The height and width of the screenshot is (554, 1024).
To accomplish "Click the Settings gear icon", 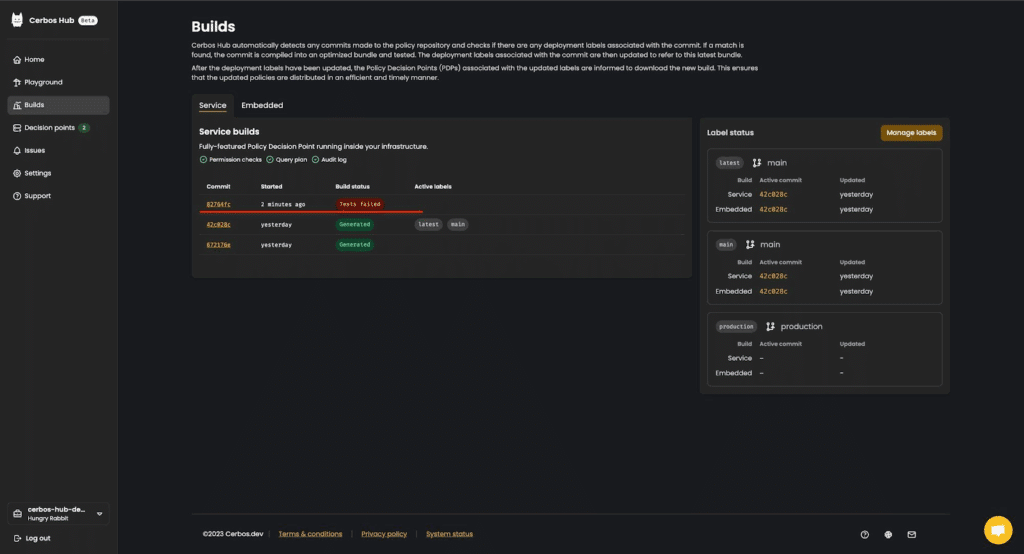I will (x=17, y=173).
